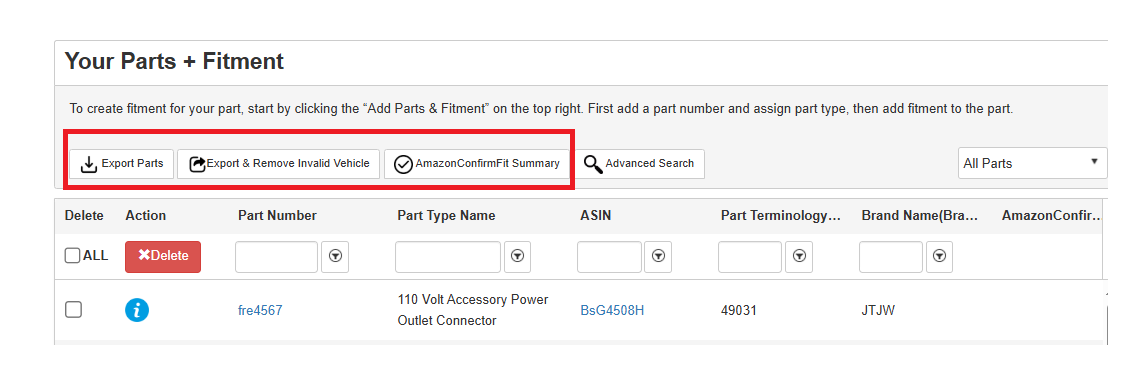Sort by Part Number column header
Screen dimensions: 1124x375
(x=277, y=216)
